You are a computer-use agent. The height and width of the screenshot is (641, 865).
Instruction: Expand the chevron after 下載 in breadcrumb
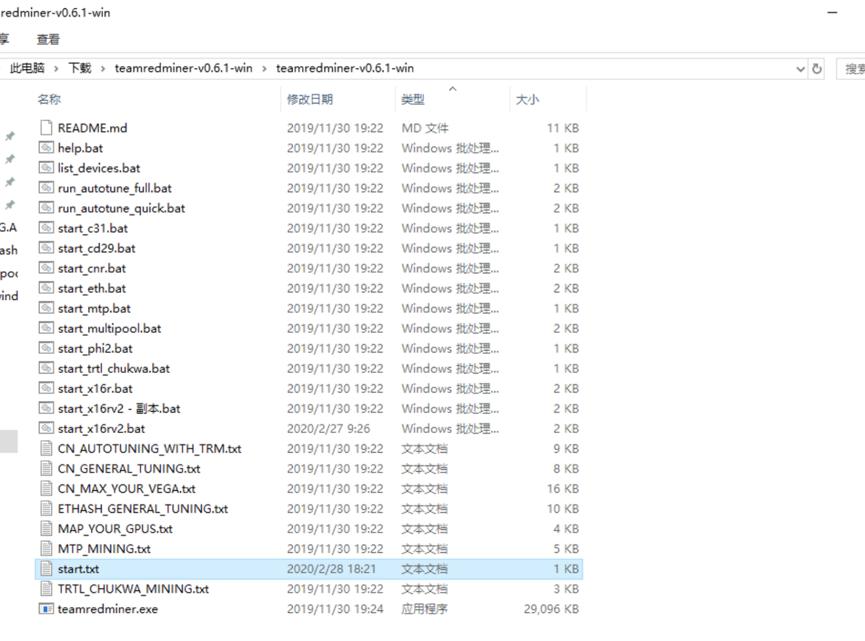tap(103, 68)
